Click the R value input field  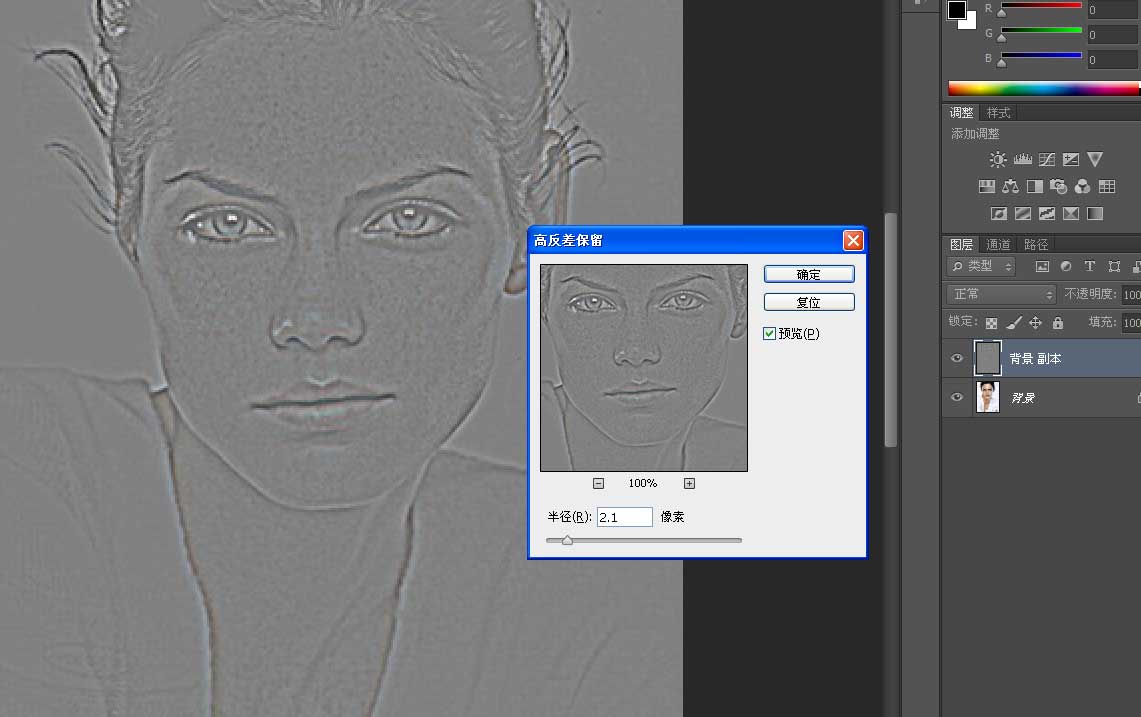(1113, 9)
